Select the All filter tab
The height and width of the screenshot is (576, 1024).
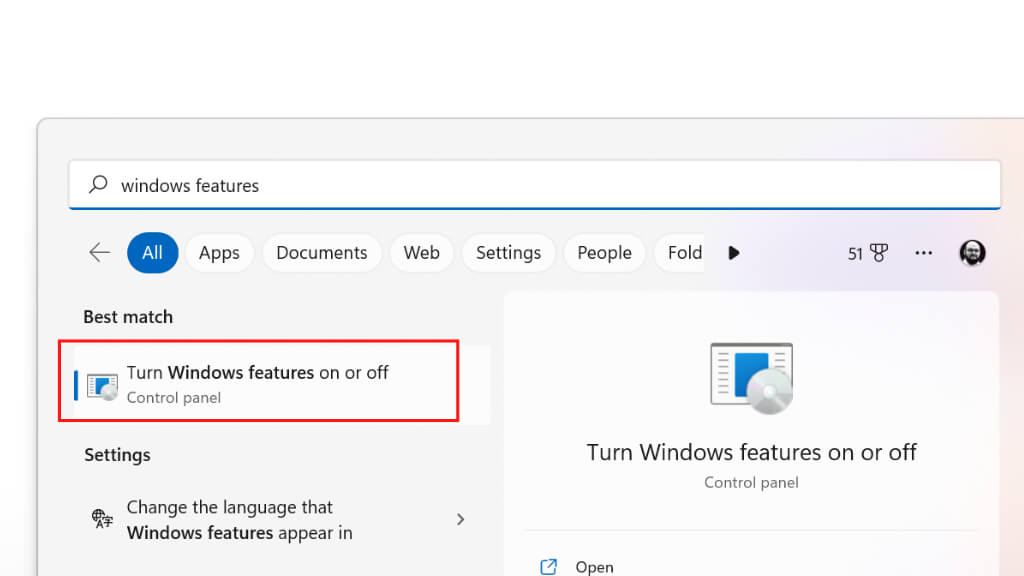152,253
